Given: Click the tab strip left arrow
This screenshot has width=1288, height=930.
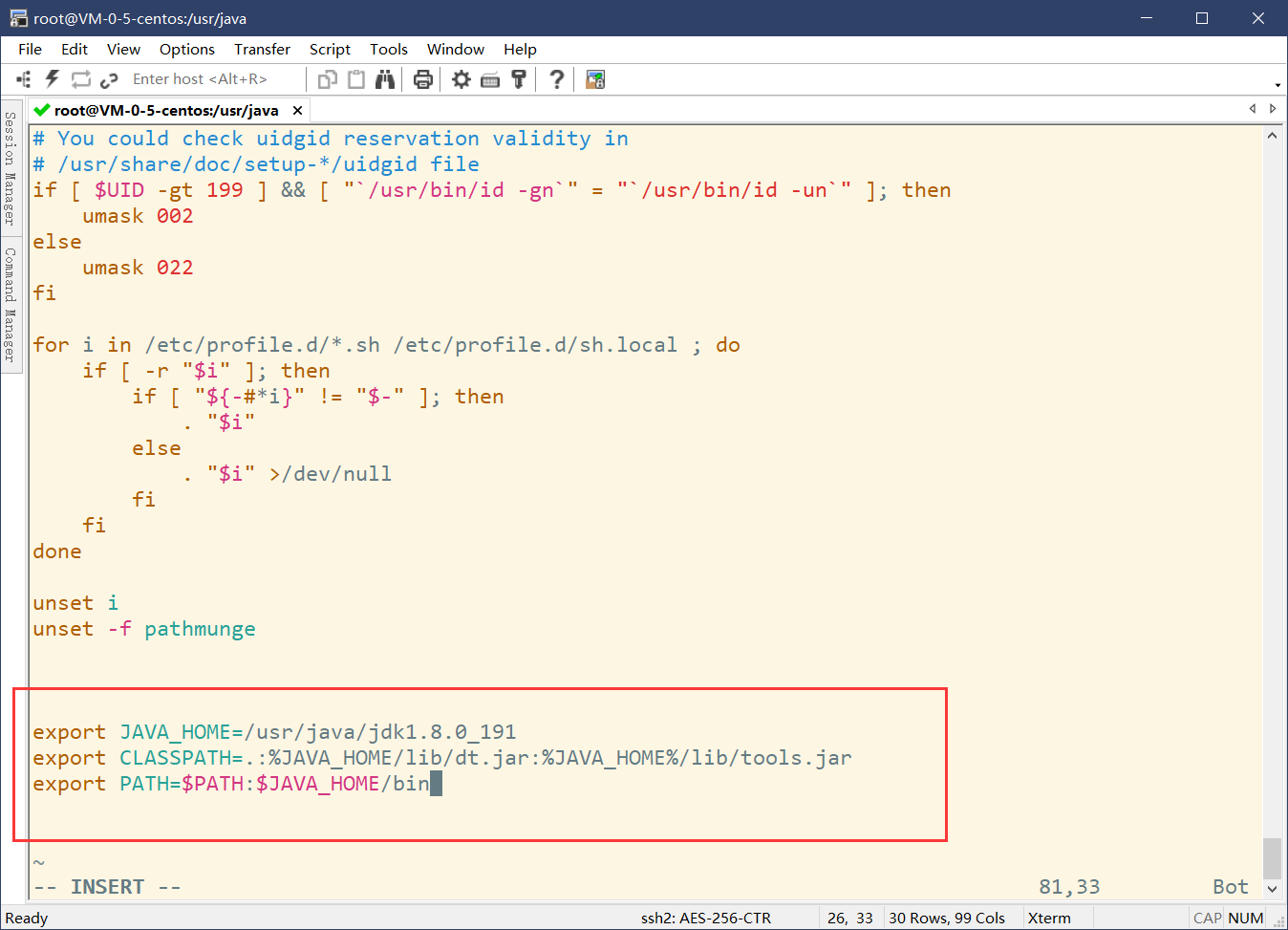Looking at the screenshot, I should coord(1253,109).
